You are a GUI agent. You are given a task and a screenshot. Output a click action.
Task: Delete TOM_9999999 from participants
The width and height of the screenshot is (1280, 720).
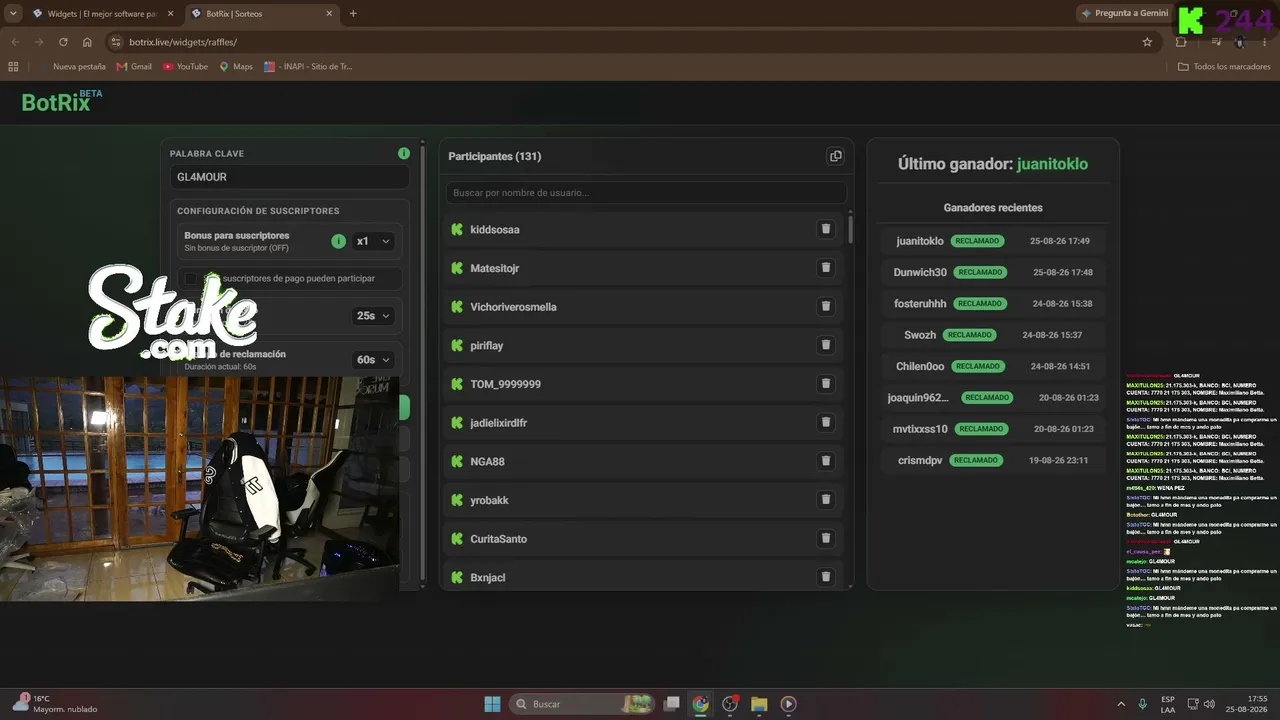point(826,384)
